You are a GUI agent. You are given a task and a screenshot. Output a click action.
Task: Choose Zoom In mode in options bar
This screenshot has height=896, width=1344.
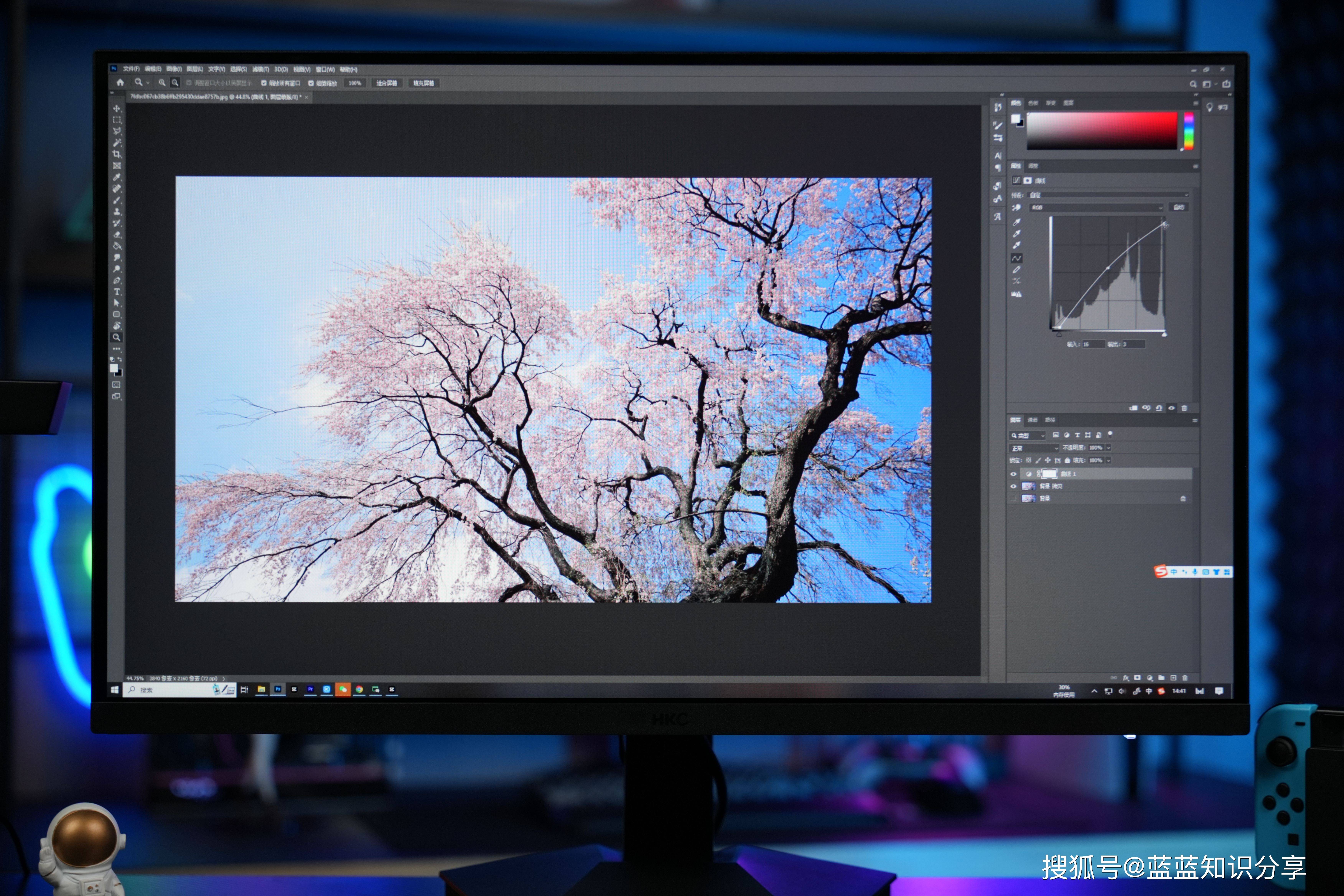[162, 83]
